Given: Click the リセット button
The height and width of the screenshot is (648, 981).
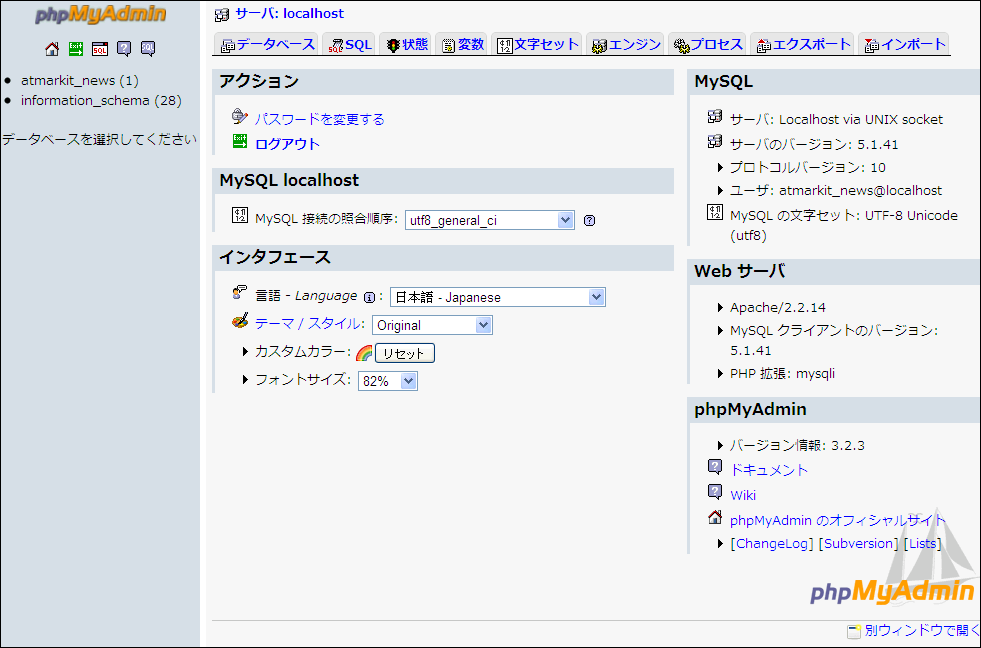Looking at the screenshot, I should (404, 353).
